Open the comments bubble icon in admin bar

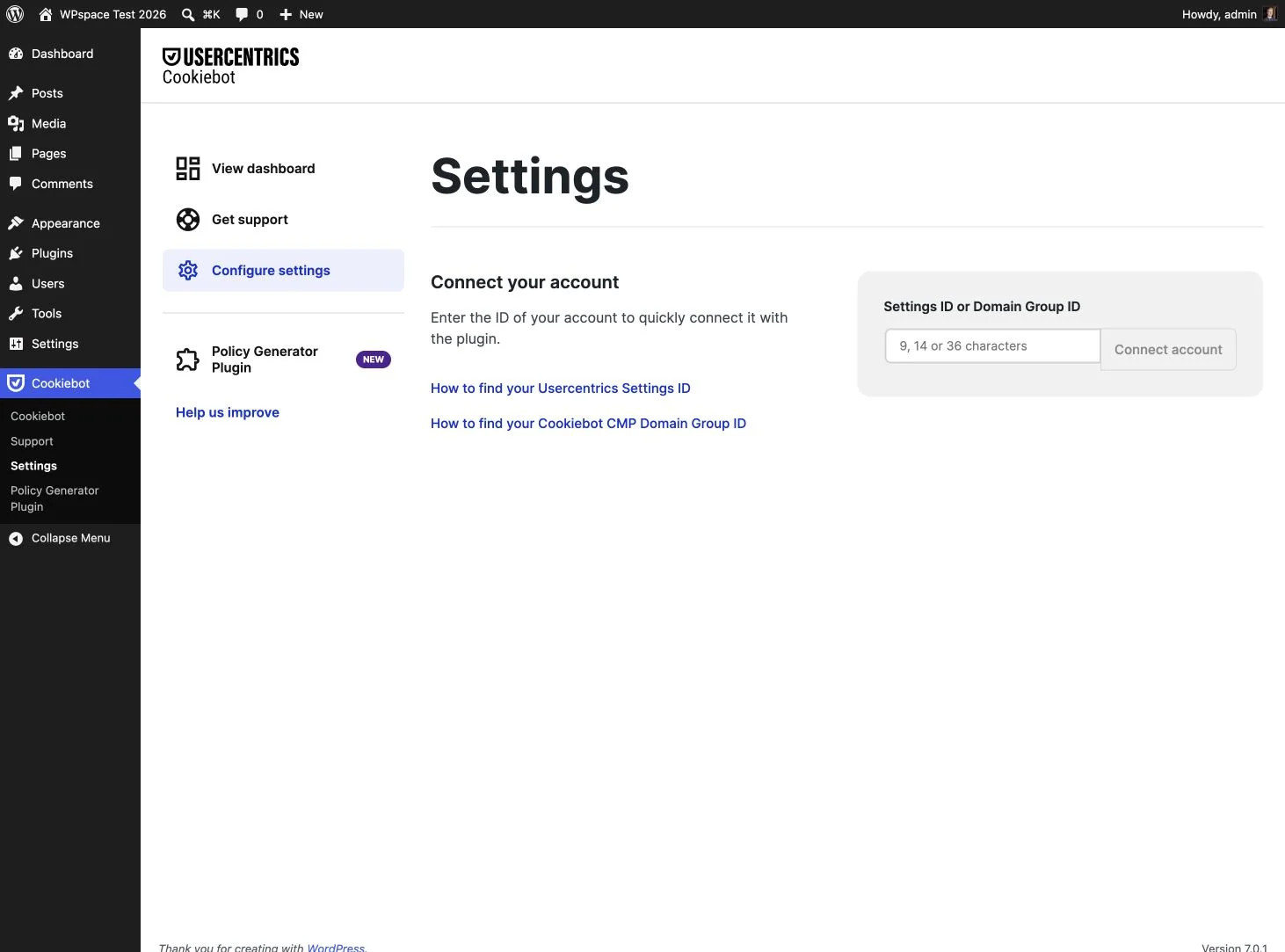242,14
